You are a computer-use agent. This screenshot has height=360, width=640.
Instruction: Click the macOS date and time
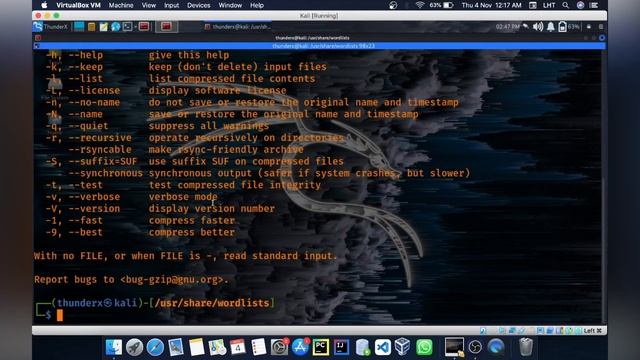pyautogui.click(x=491, y=5)
